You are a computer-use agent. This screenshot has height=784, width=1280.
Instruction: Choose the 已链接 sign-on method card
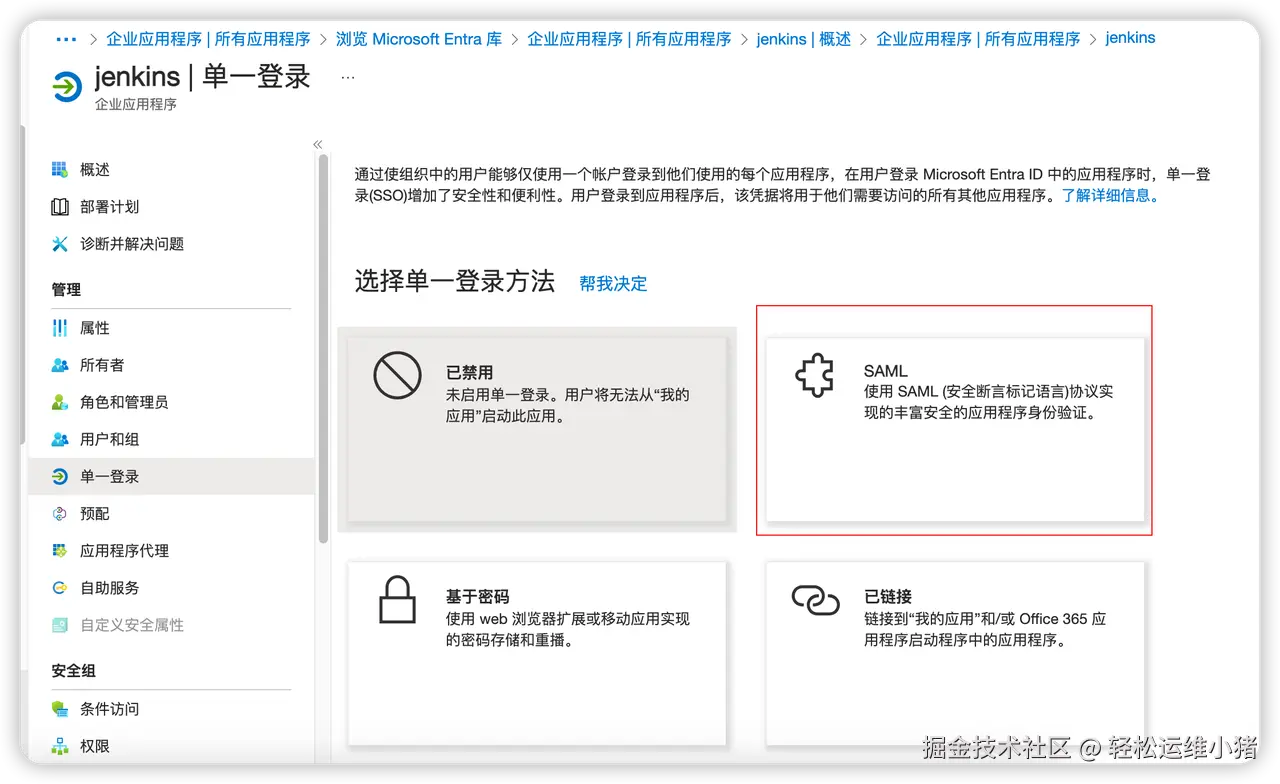[x=954, y=654]
